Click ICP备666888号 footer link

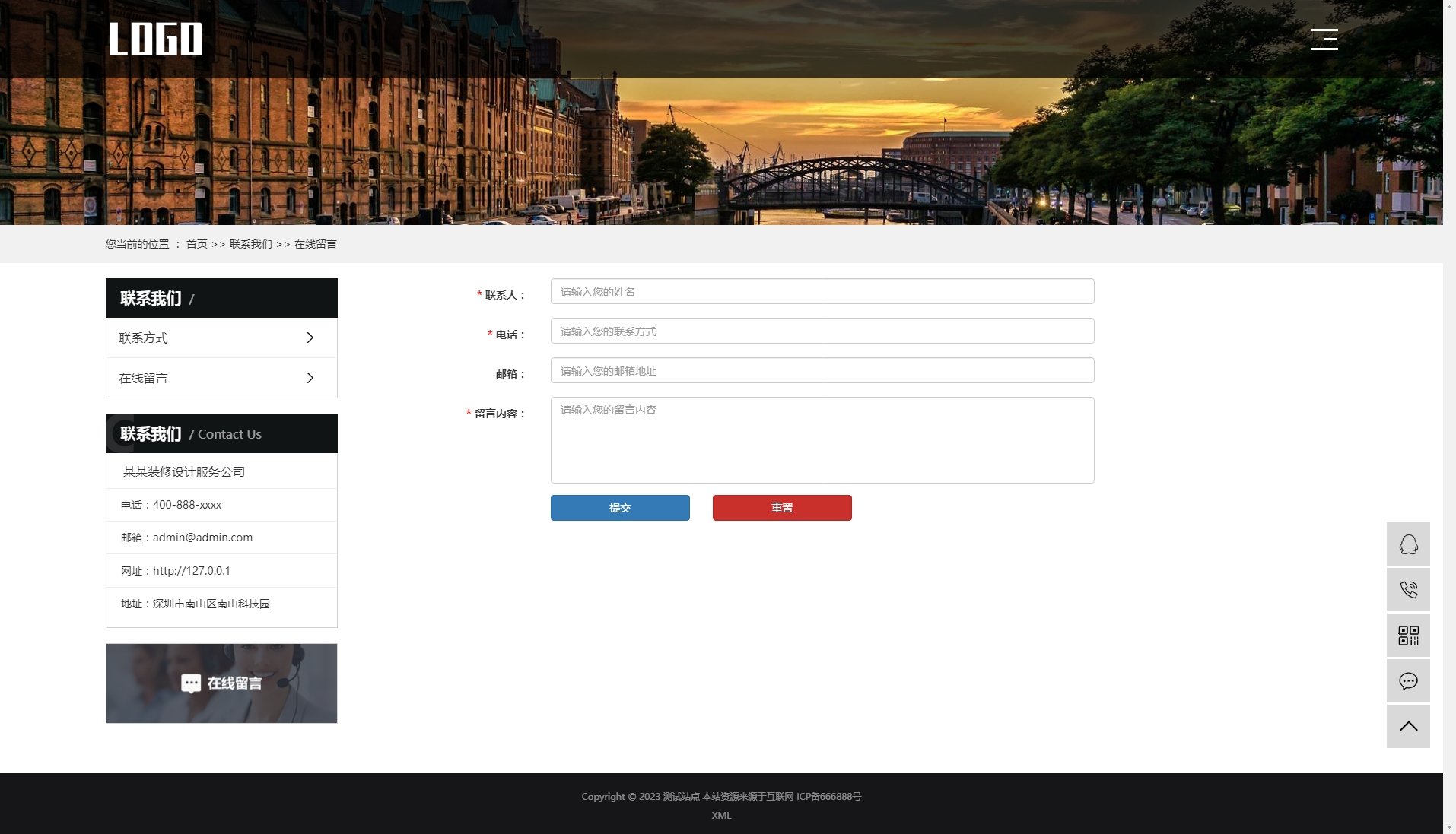click(x=828, y=797)
